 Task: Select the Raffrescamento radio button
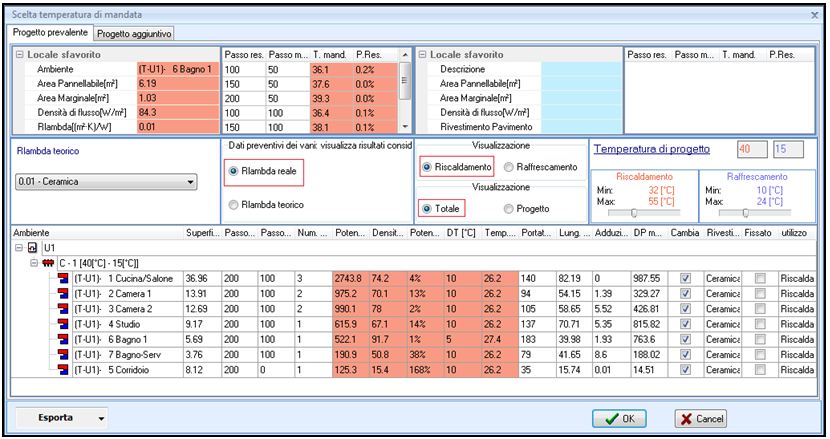pyautogui.click(x=511, y=167)
